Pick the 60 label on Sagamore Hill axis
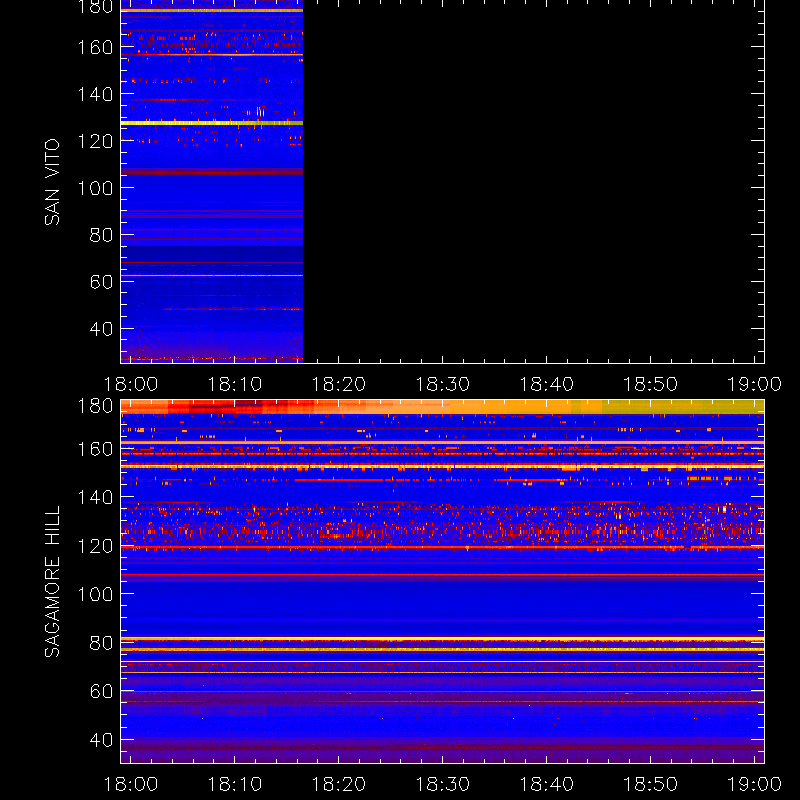 pos(101,691)
